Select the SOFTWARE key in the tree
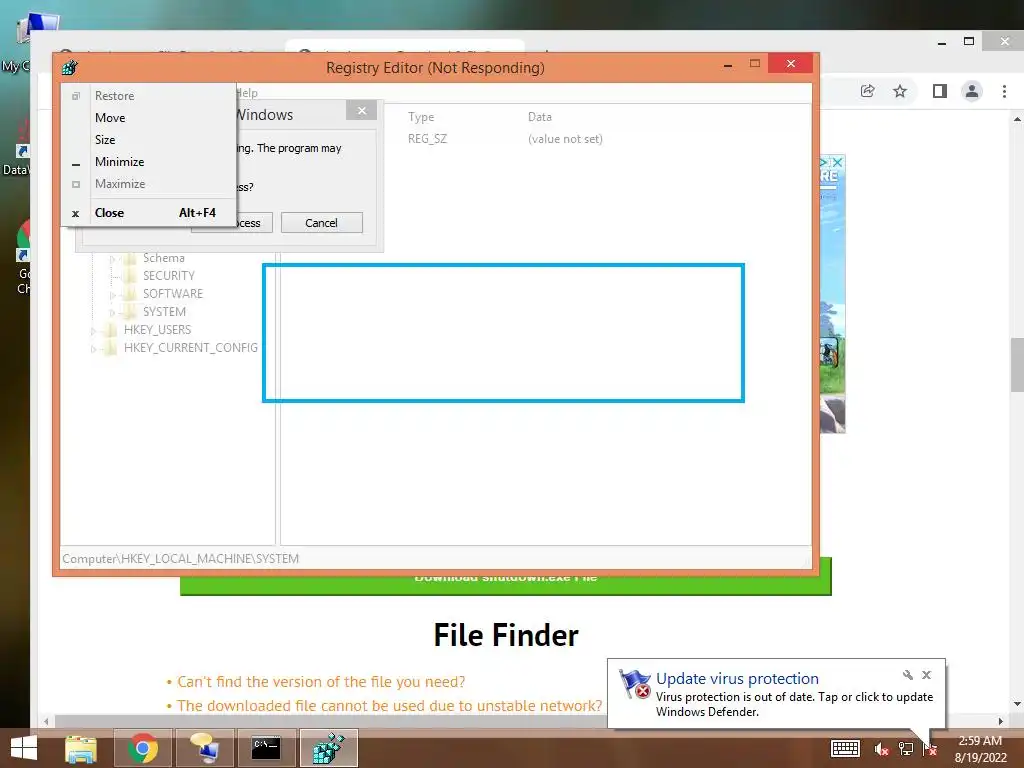Screen dimensions: 1024x768 pyautogui.click(x=173, y=294)
